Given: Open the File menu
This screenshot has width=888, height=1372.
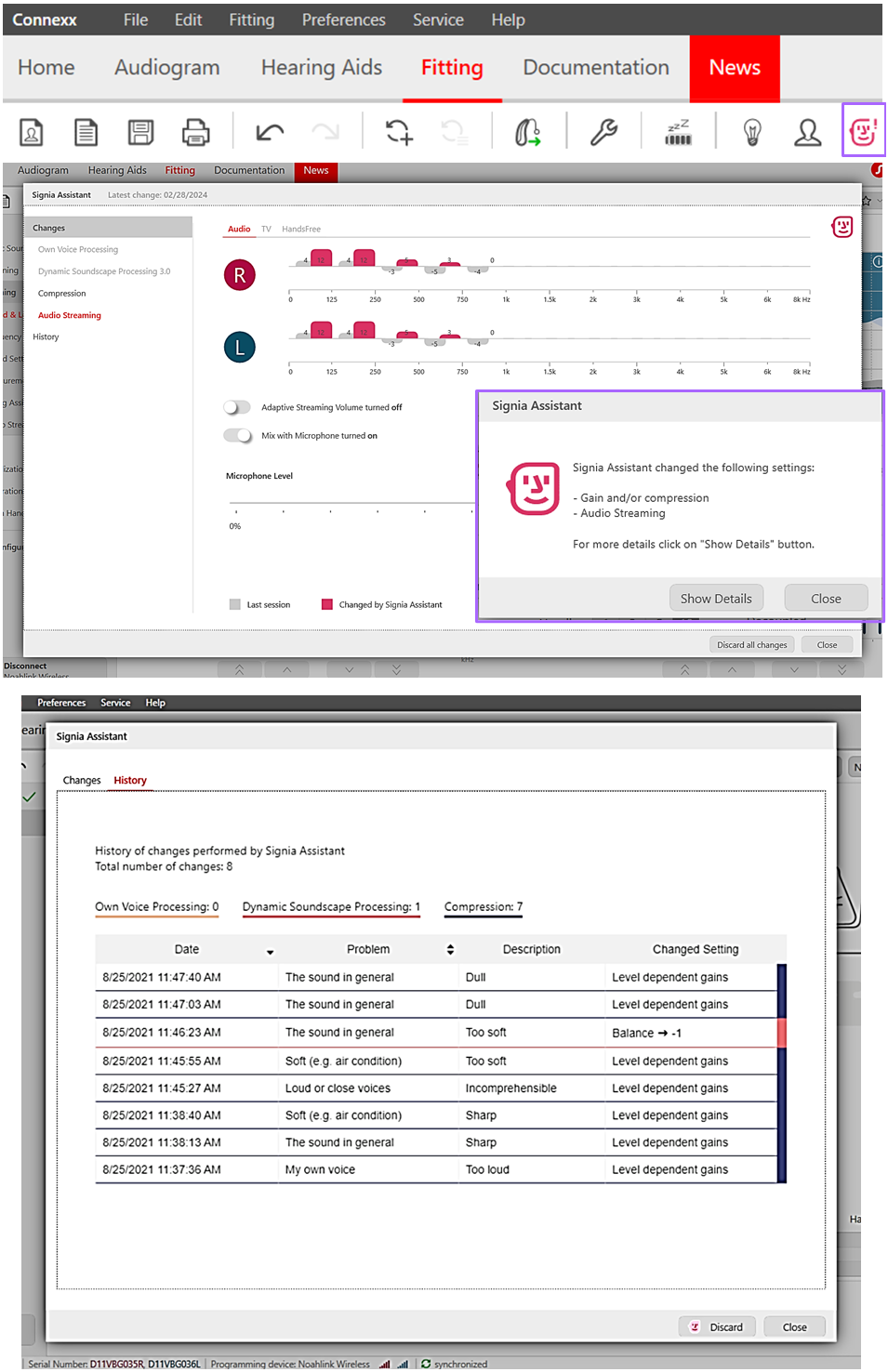Looking at the screenshot, I should (136, 20).
